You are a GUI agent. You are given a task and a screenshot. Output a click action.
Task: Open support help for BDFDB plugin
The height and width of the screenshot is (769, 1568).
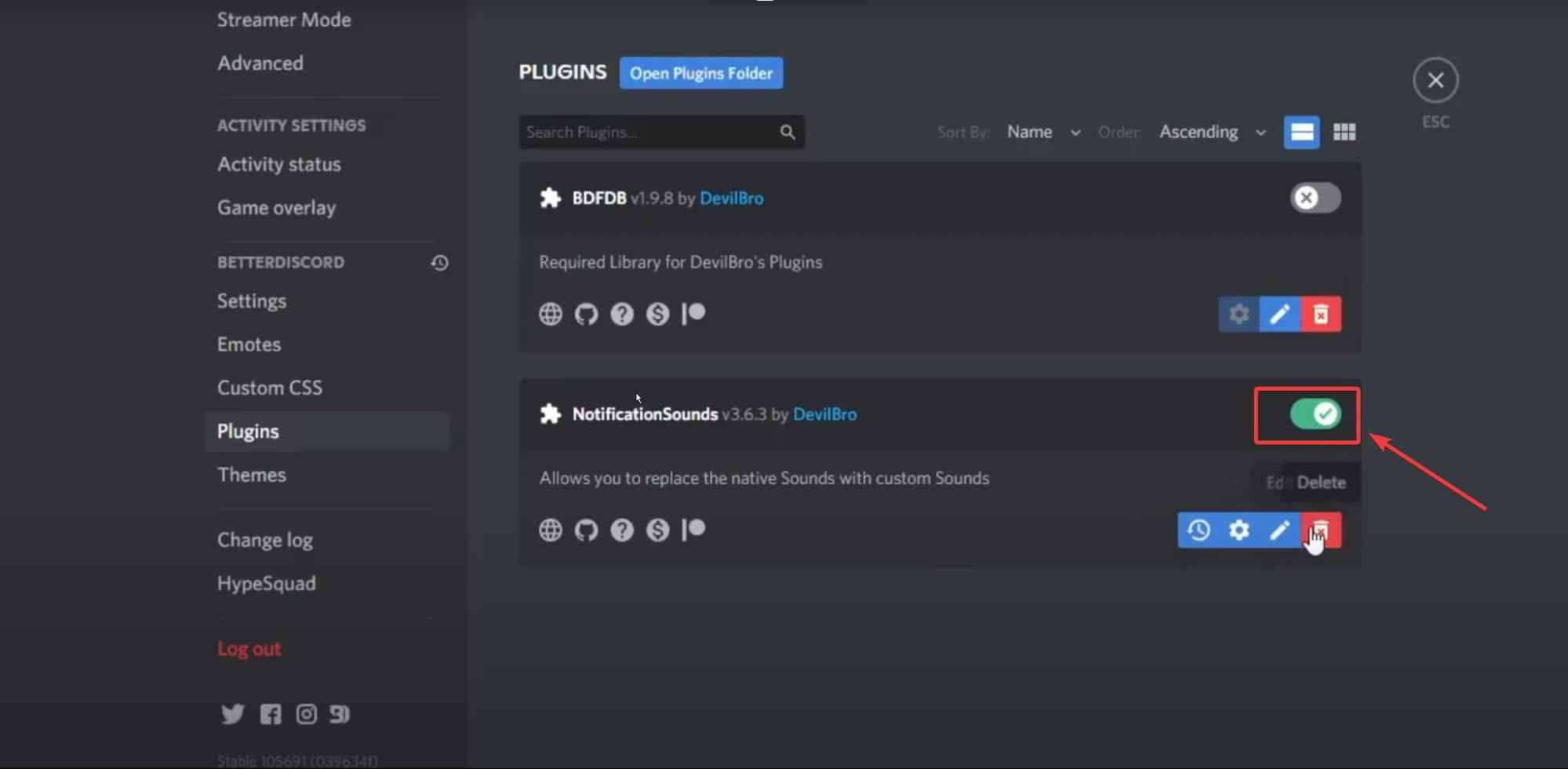622,314
